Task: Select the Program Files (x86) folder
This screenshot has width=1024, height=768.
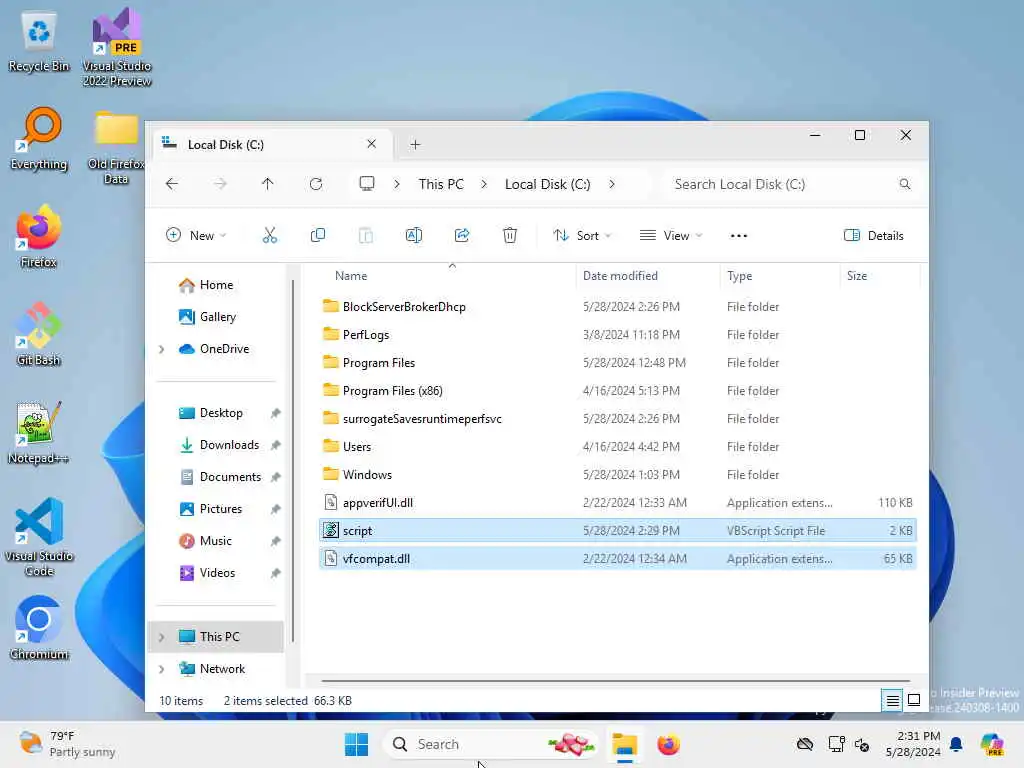Action: [x=617, y=391]
